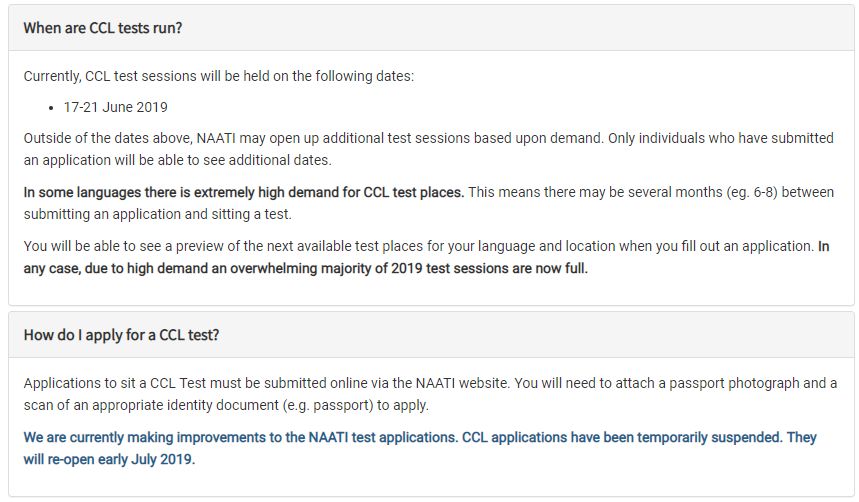Click the "17-21 June 2019" date entry

coord(116,107)
